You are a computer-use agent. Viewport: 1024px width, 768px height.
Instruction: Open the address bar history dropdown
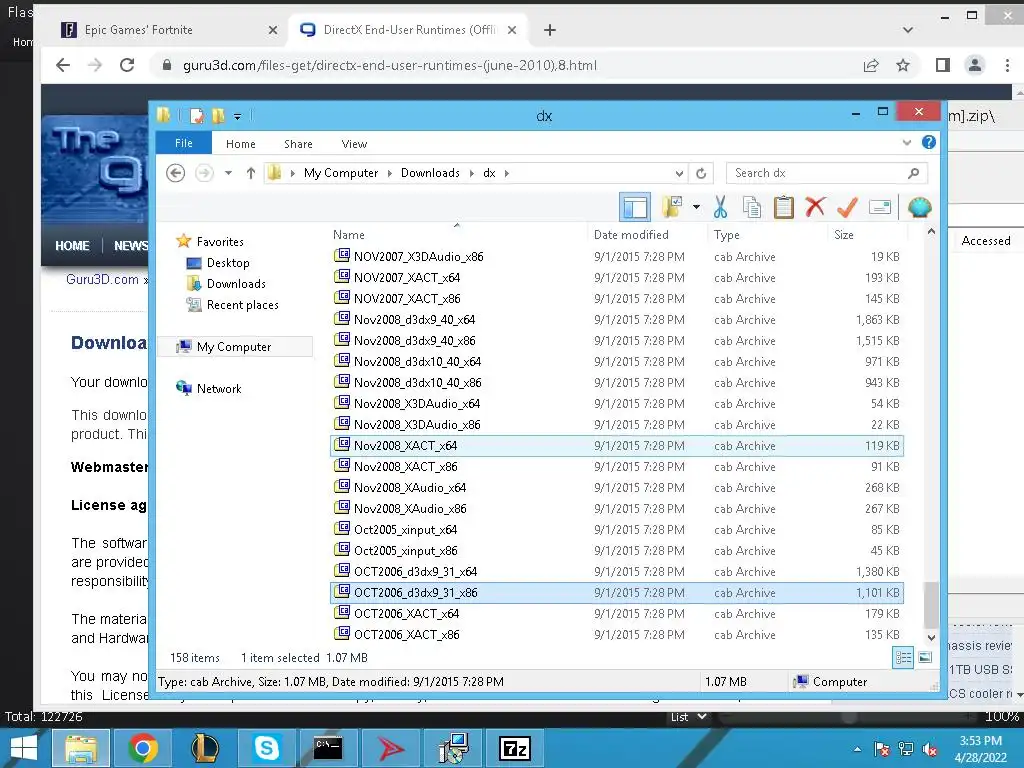[x=679, y=173]
